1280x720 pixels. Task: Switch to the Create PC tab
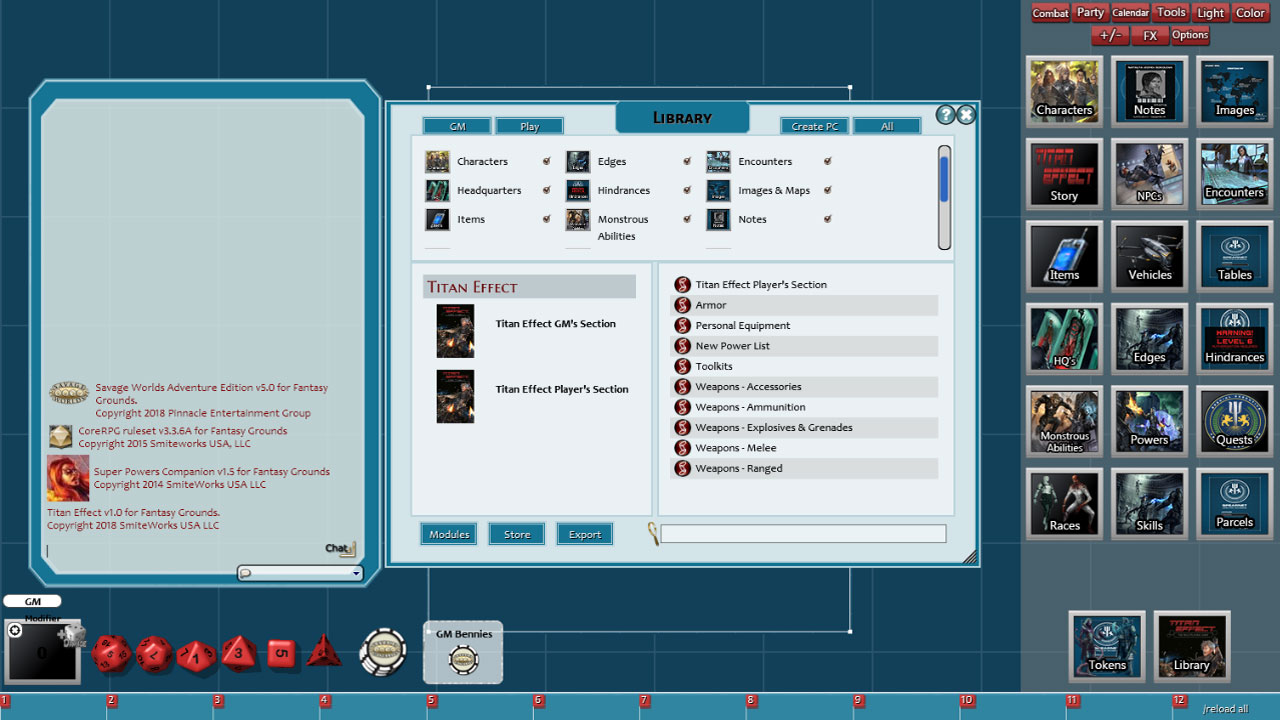814,126
